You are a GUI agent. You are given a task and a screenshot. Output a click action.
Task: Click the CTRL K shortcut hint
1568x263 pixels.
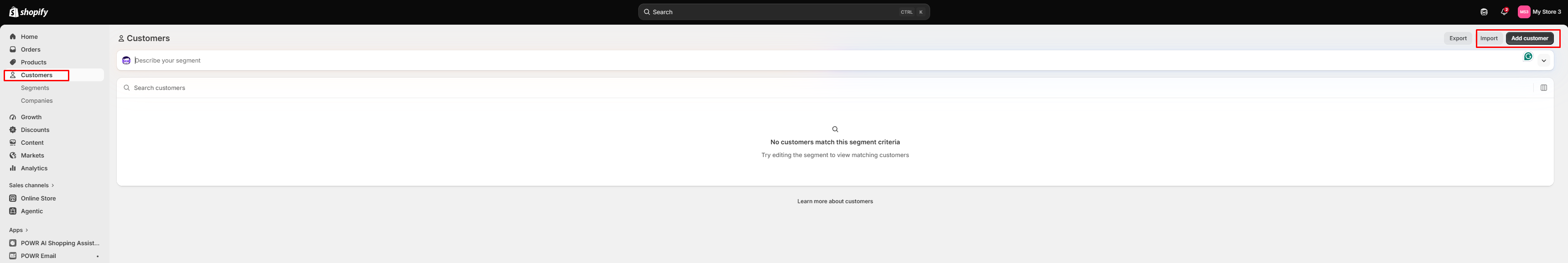(912, 11)
